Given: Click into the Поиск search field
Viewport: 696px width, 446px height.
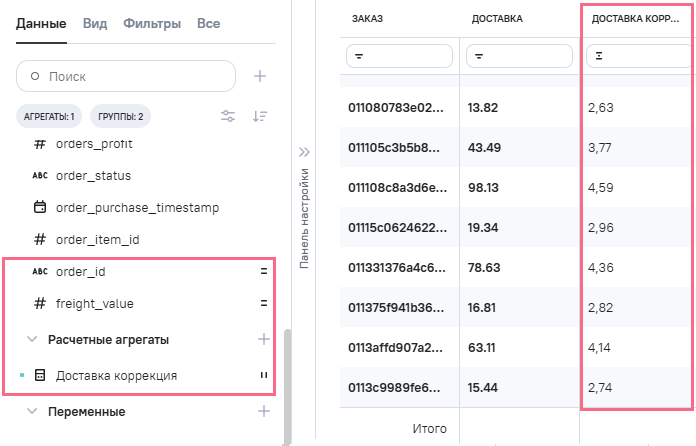Looking at the screenshot, I should coord(126,76).
